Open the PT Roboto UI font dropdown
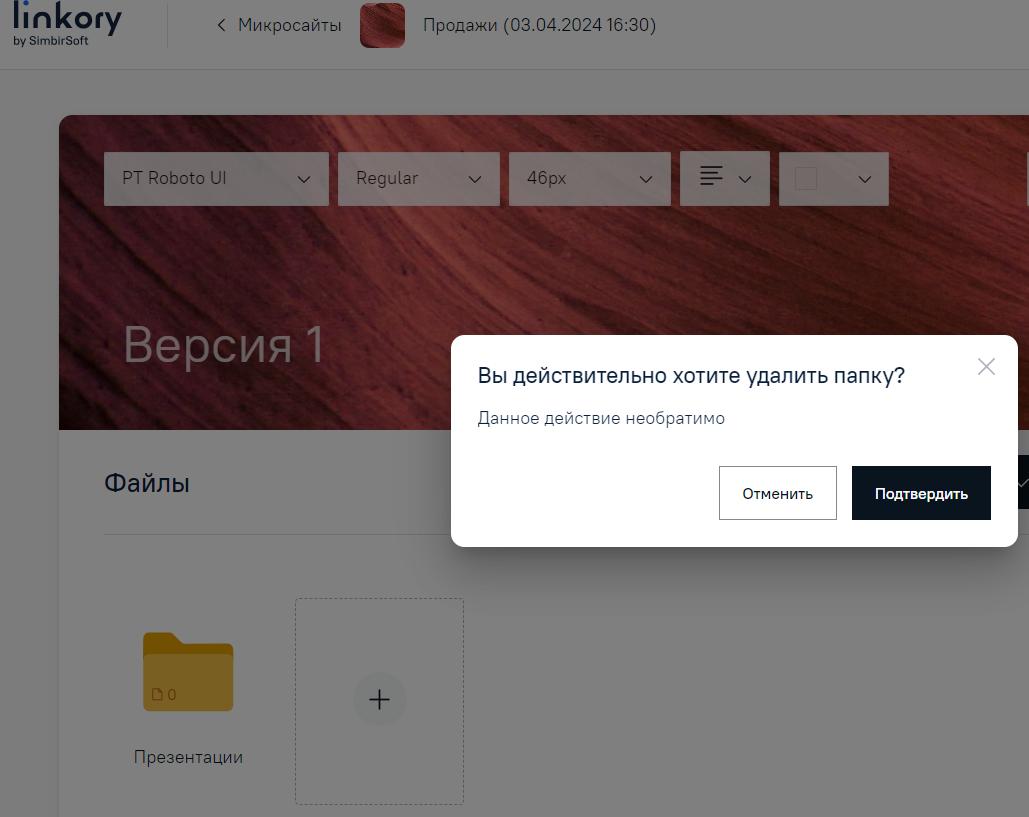Viewport: 1029px width, 817px height. tap(216, 178)
